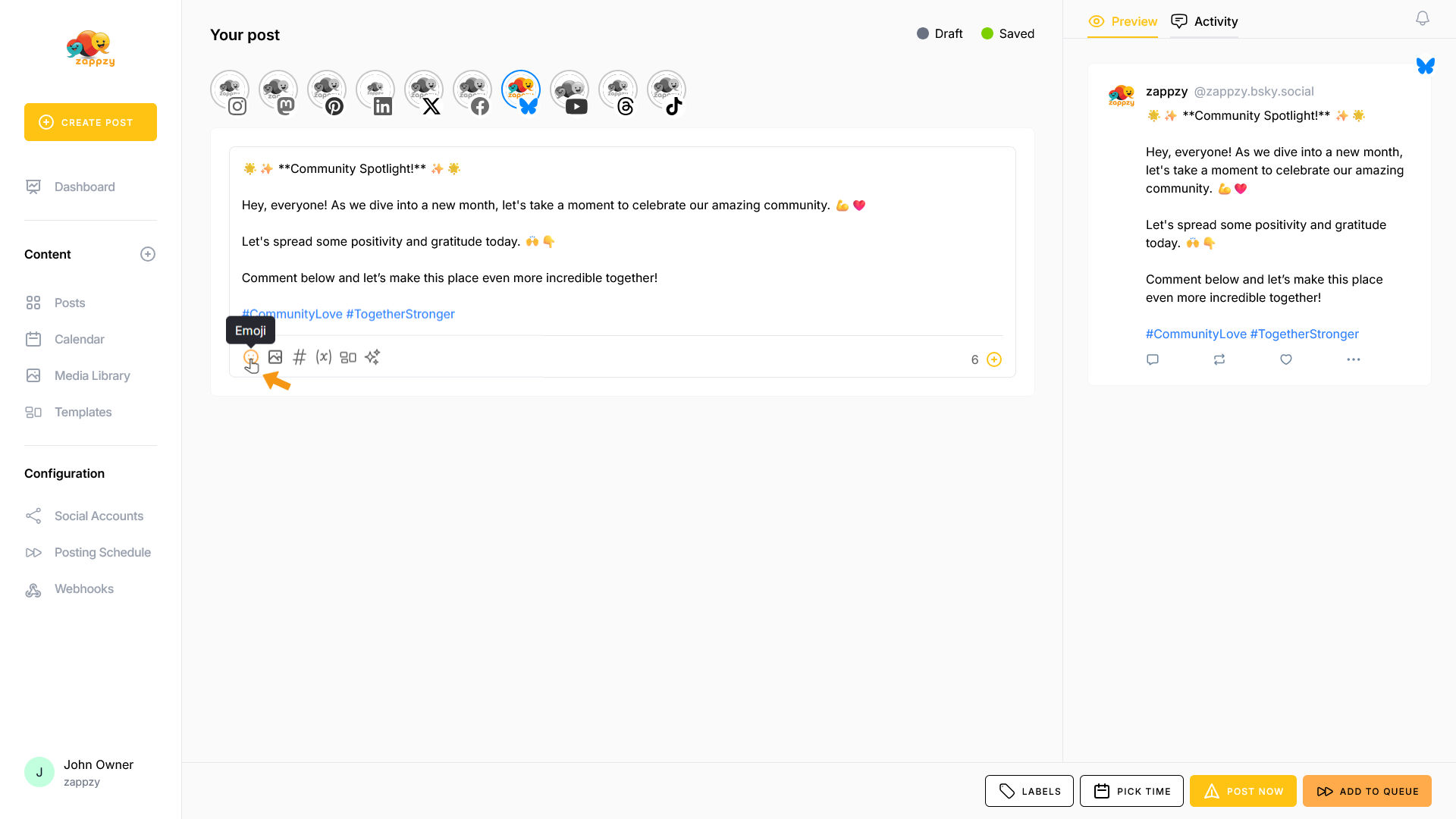This screenshot has width=1456, height=819.
Task: Click the Add to Queue button
Action: (x=1367, y=791)
